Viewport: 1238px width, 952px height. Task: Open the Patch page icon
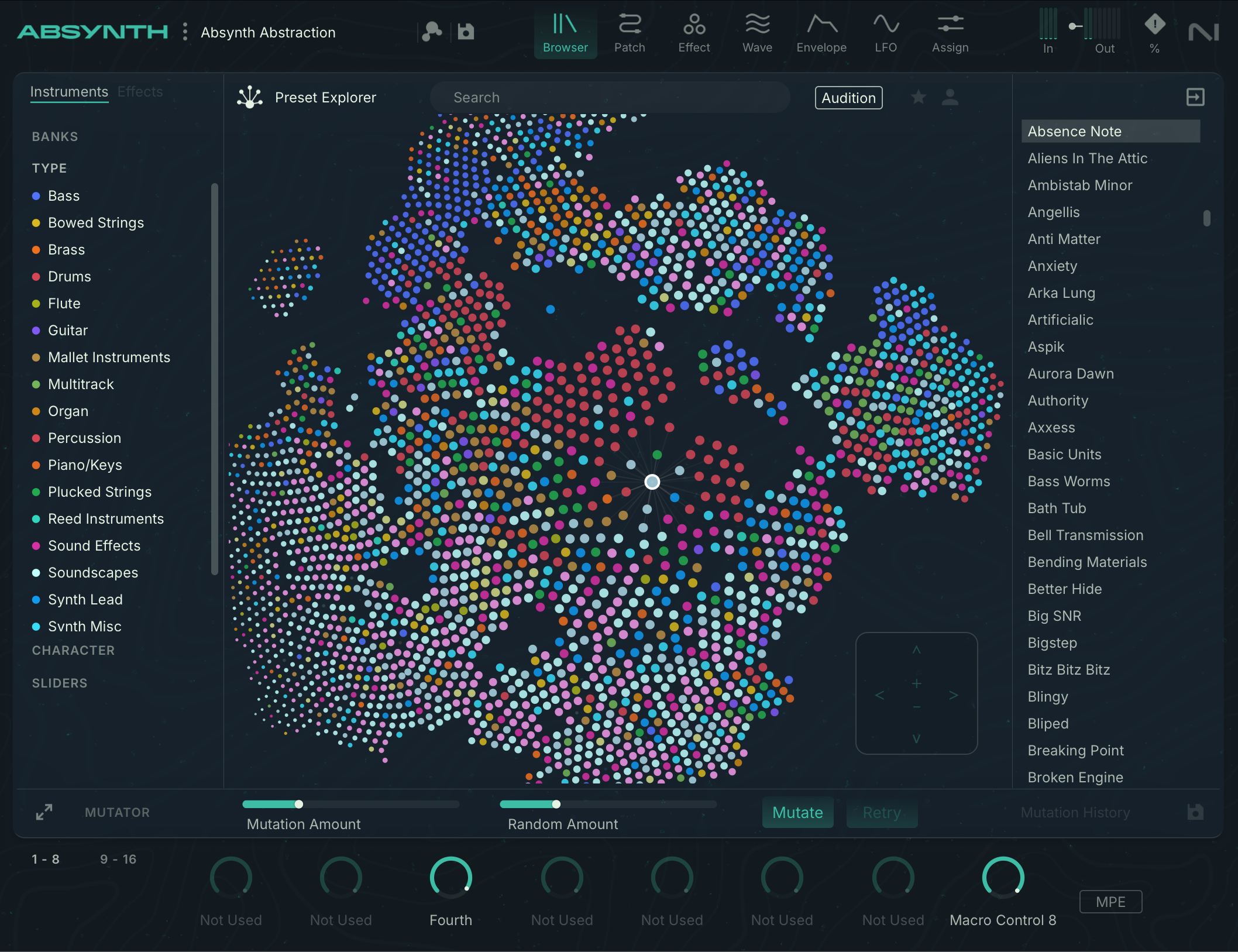630,25
